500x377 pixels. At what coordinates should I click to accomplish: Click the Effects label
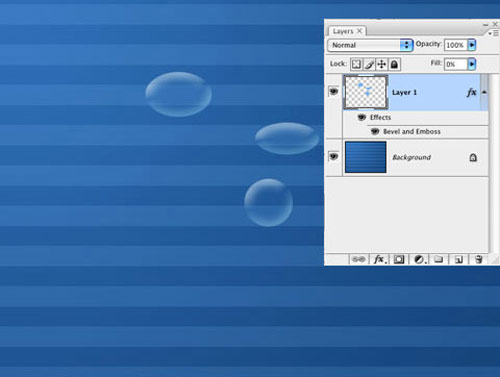pyautogui.click(x=380, y=117)
